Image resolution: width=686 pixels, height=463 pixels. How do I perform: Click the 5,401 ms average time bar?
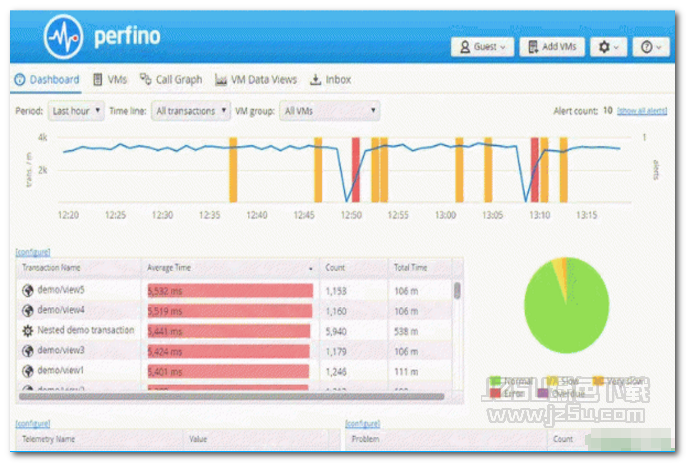[x=228, y=372]
